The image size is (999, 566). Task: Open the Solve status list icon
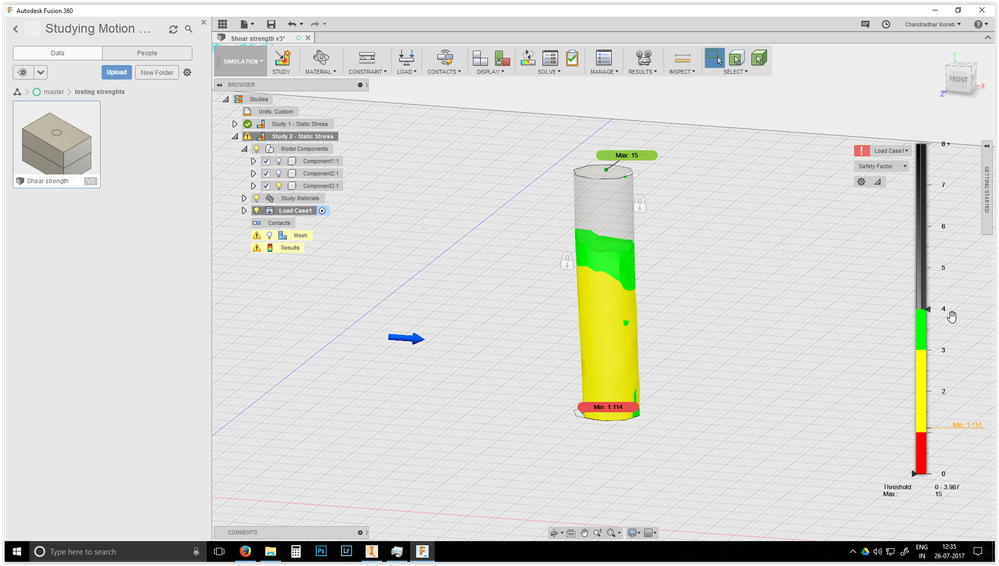(550, 58)
